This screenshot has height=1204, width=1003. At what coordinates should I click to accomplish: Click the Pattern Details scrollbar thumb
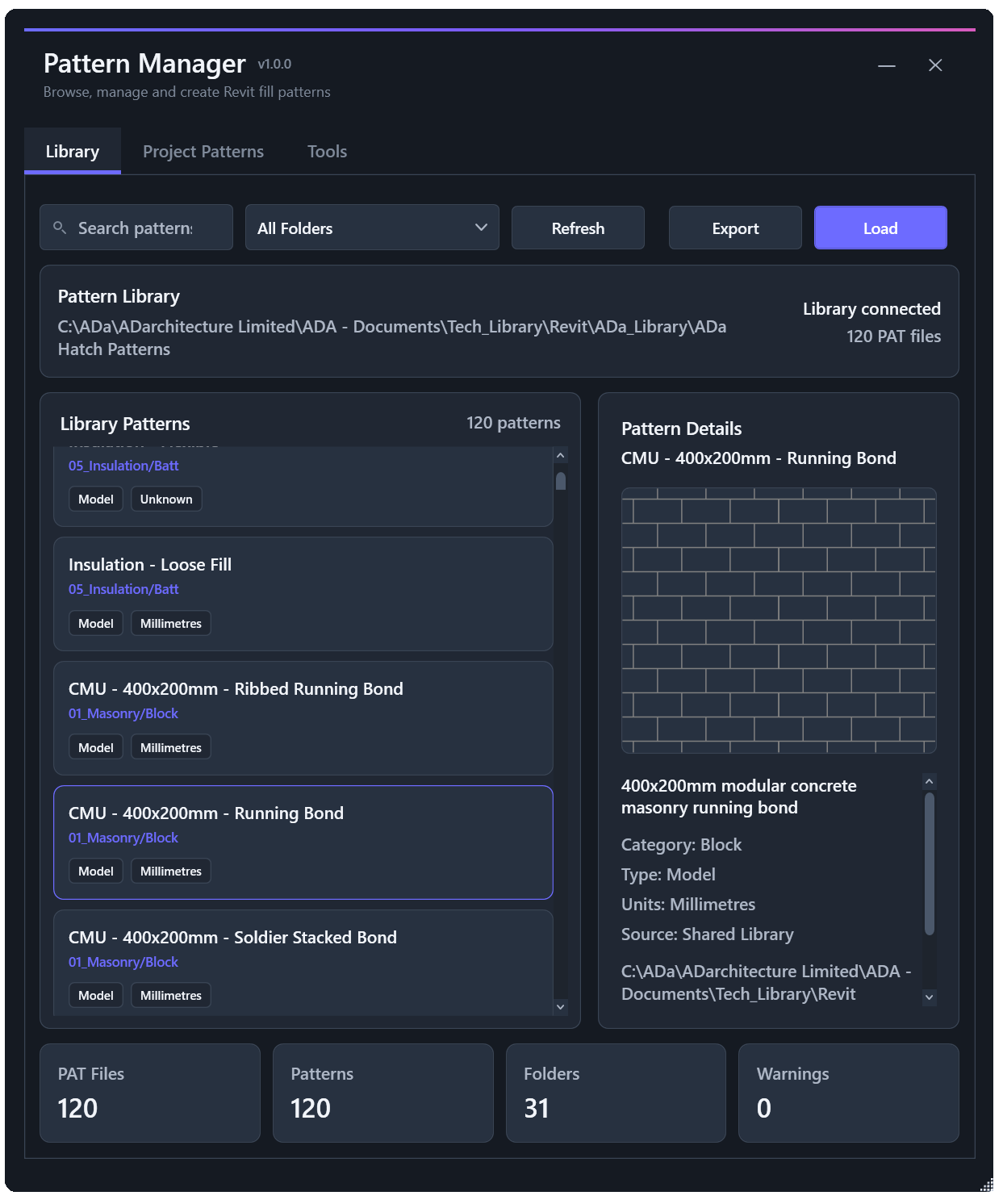tap(930, 863)
